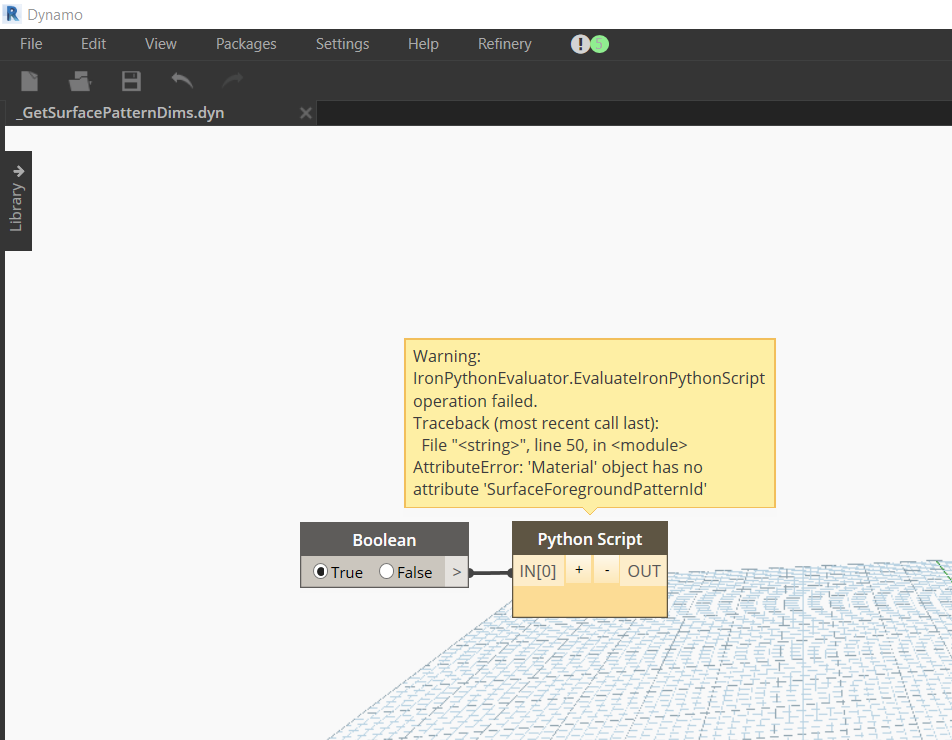Select the False radio button on Boolean node
The width and height of the screenshot is (952, 740).
click(x=387, y=571)
